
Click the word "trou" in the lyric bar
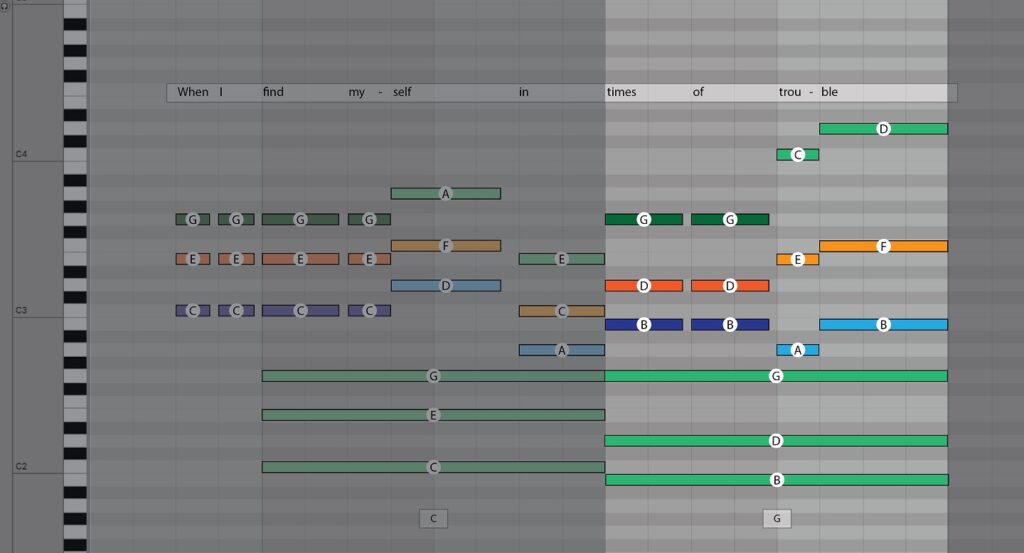point(790,93)
